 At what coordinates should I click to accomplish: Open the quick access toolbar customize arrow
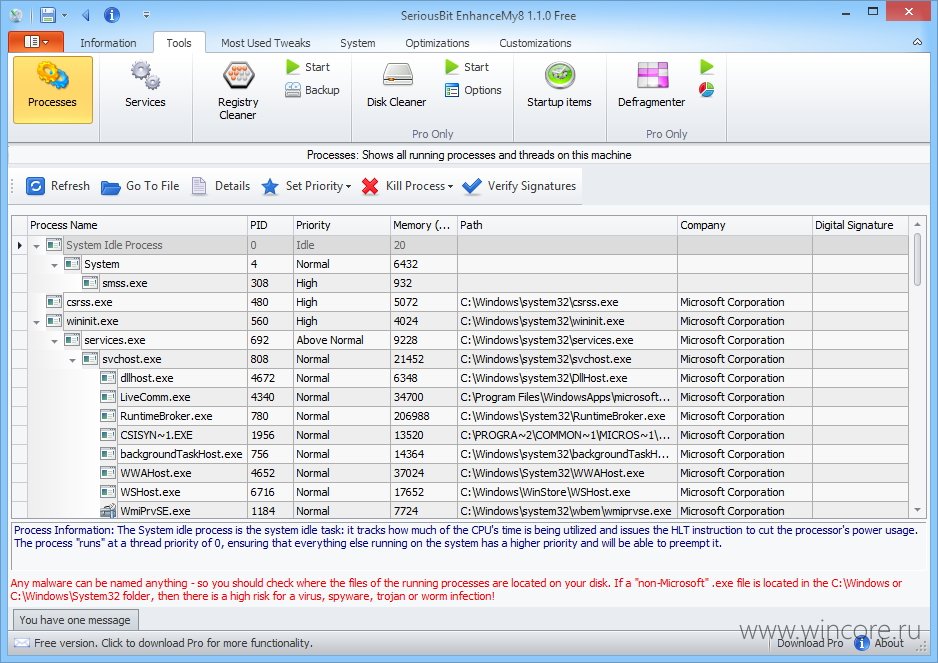coord(147,15)
